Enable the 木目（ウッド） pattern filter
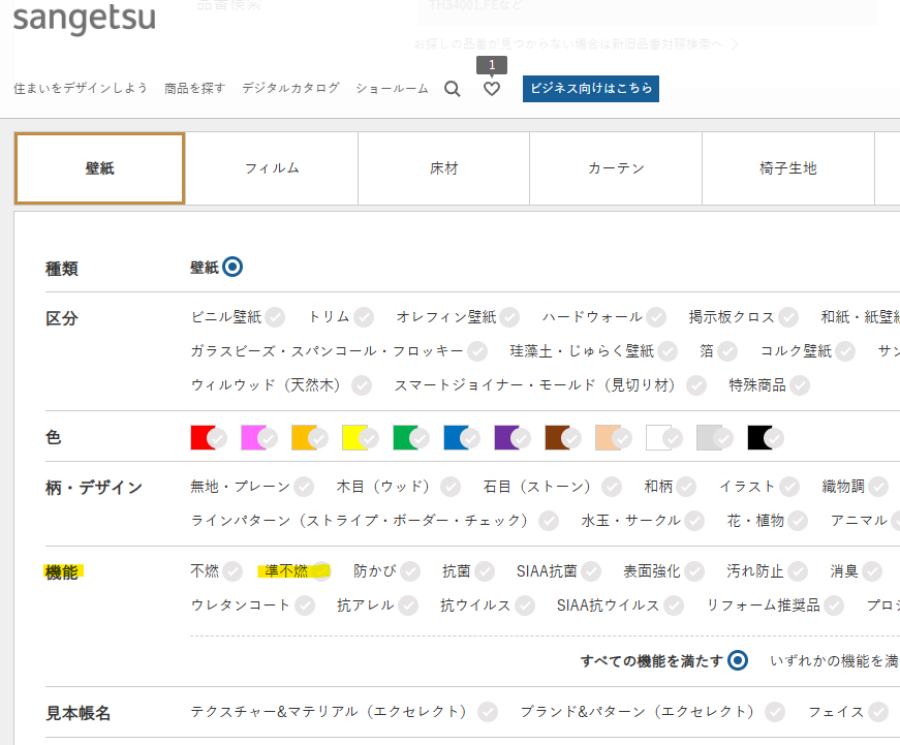The width and height of the screenshot is (900, 745). (450, 487)
